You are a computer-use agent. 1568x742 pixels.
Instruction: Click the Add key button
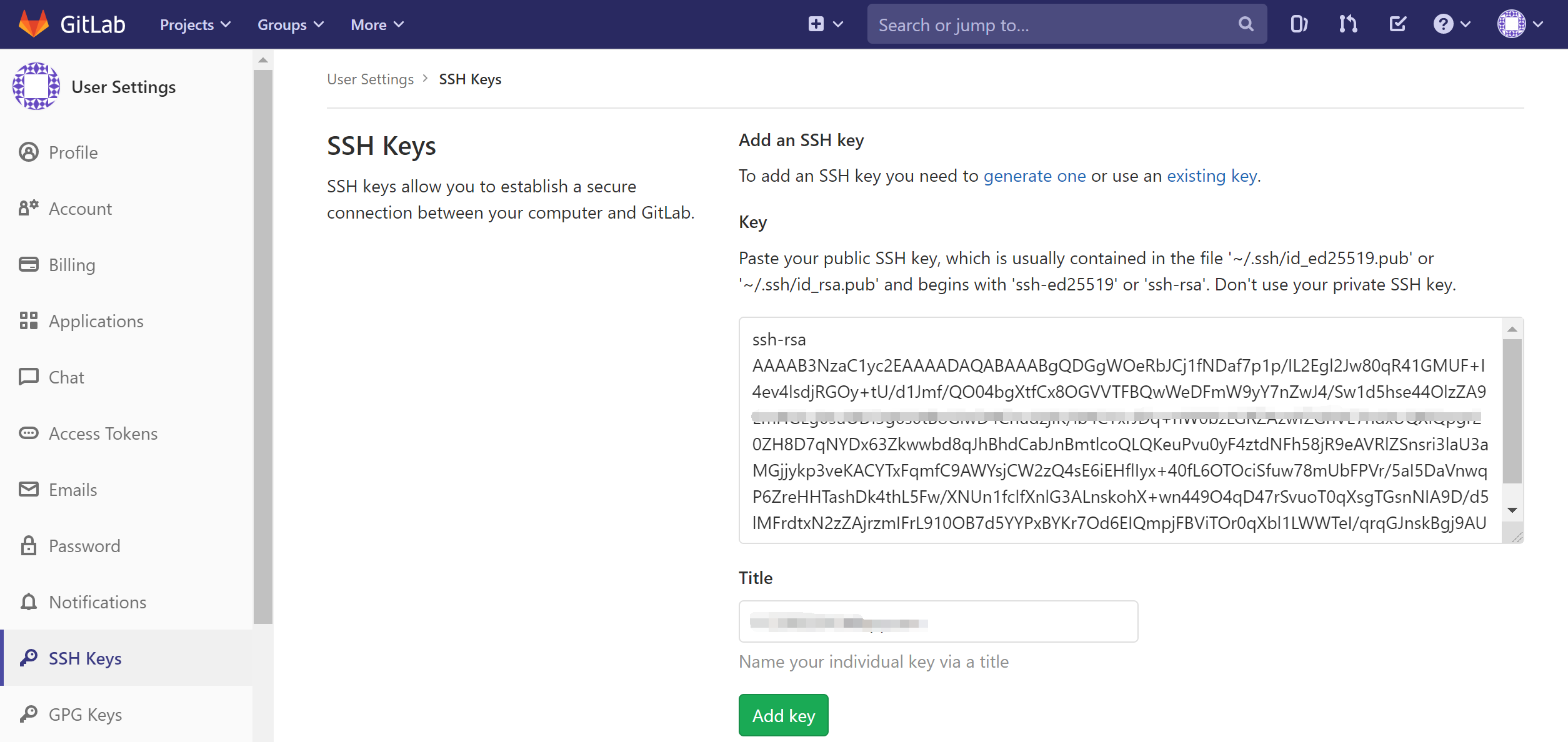[x=783, y=715]
